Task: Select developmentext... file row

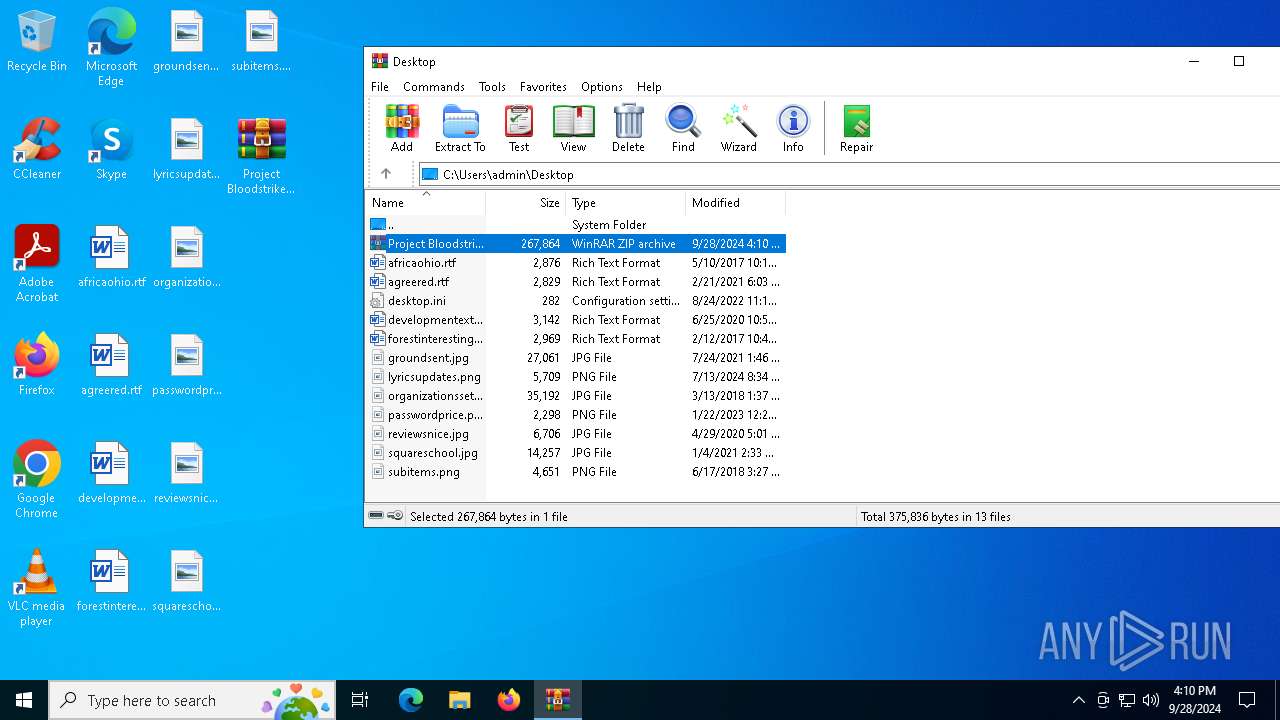Action: click(576, 320)
